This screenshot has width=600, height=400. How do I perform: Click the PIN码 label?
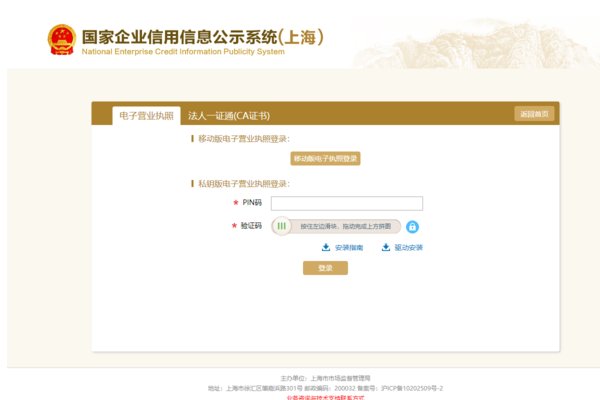pos(252,202)
